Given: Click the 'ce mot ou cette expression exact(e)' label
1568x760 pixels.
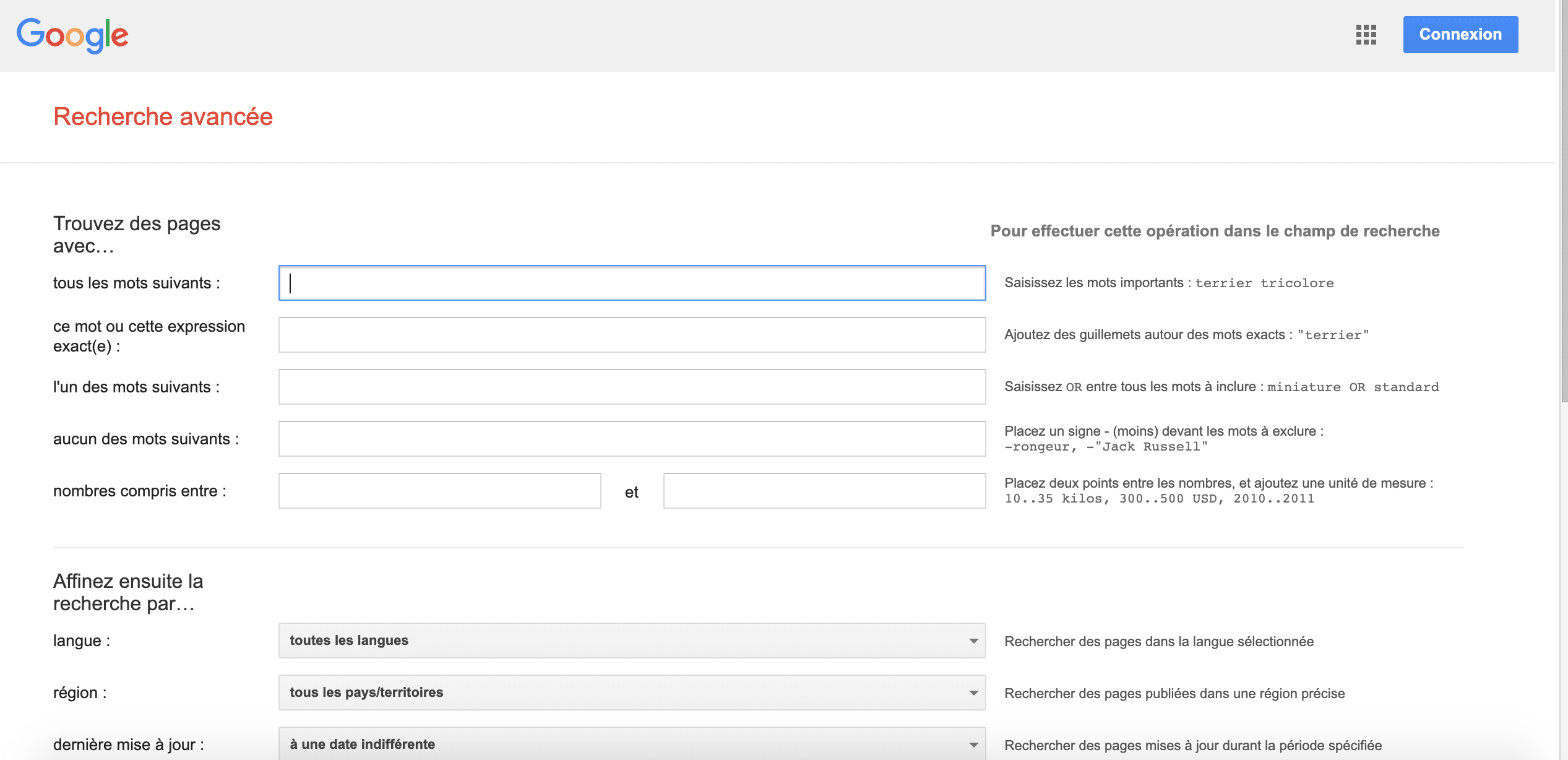Looking at the screenshot, I should pos(149,336).
